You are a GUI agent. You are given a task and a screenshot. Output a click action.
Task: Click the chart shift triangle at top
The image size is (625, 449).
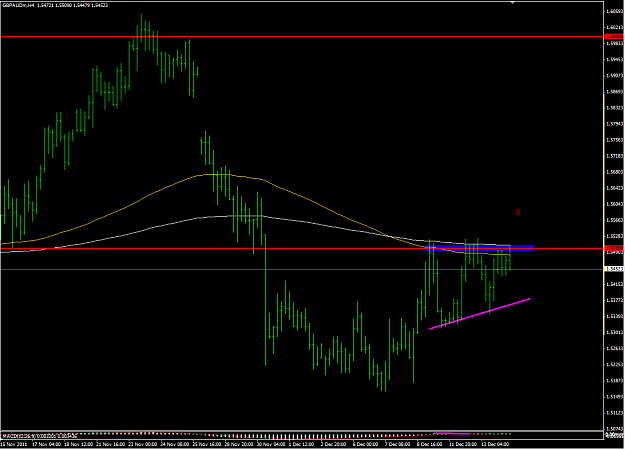[513, 2]
